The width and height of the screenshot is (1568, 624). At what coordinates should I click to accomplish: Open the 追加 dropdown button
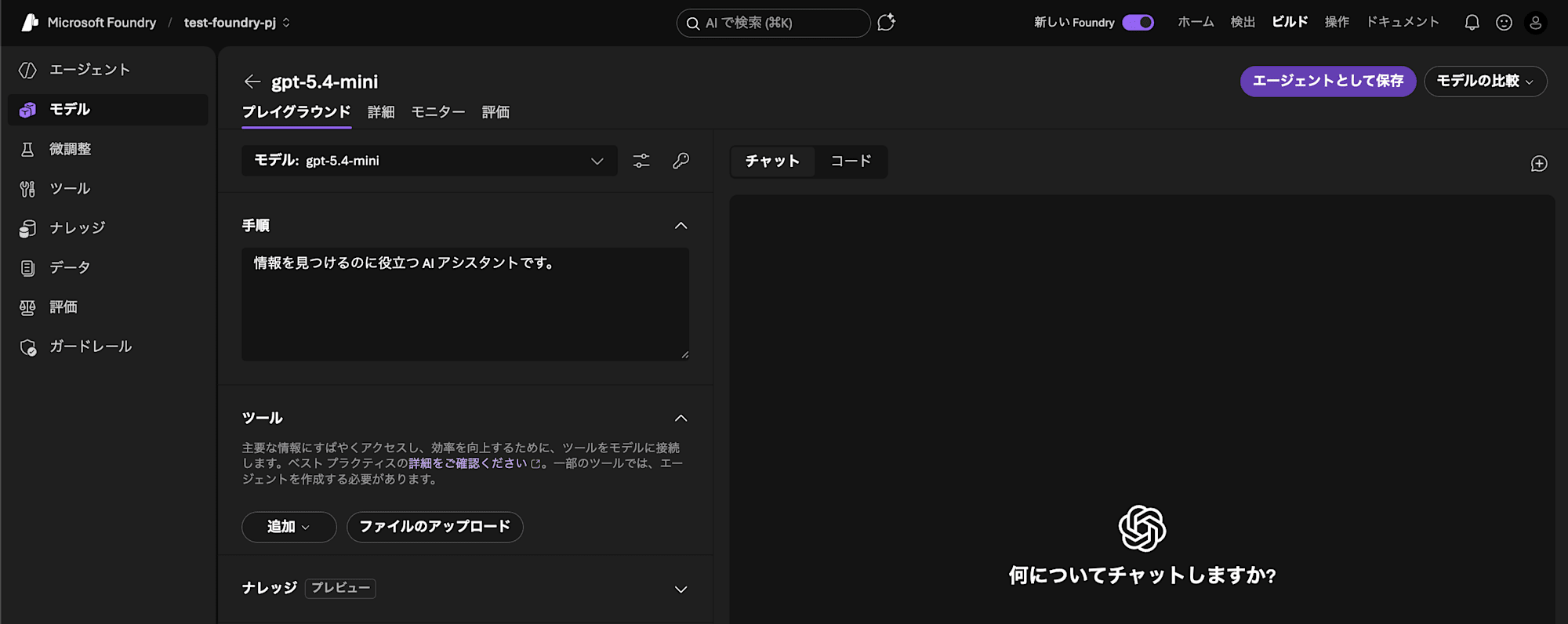289,527
